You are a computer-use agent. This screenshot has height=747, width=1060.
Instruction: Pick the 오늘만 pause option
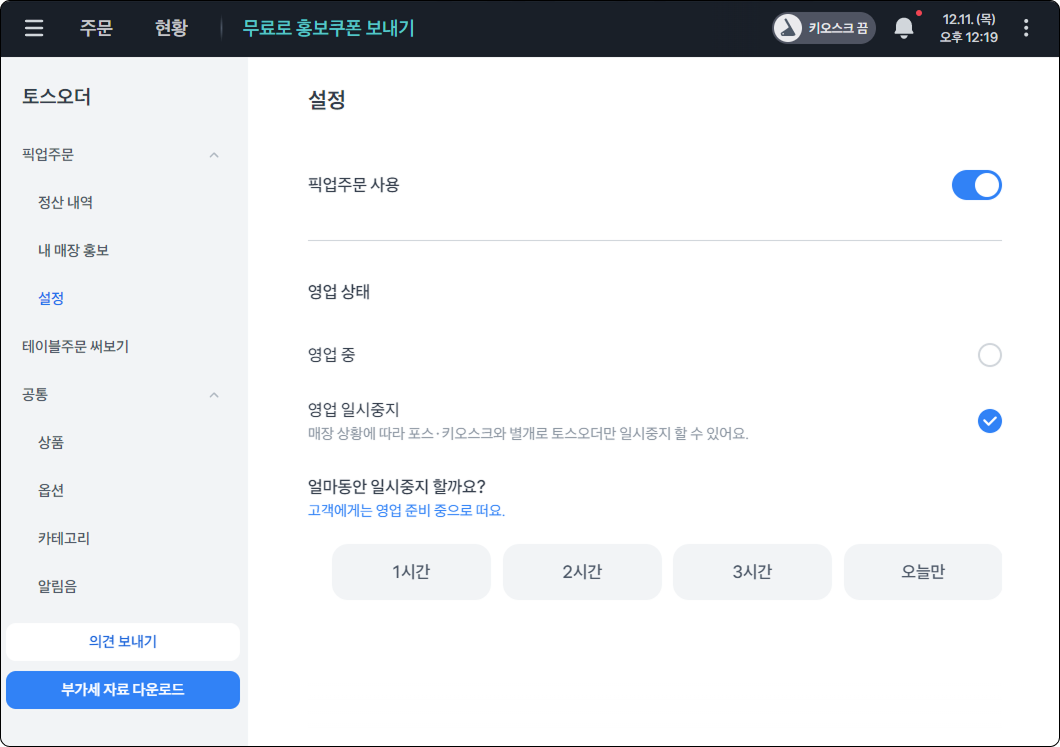pos(922,572)
